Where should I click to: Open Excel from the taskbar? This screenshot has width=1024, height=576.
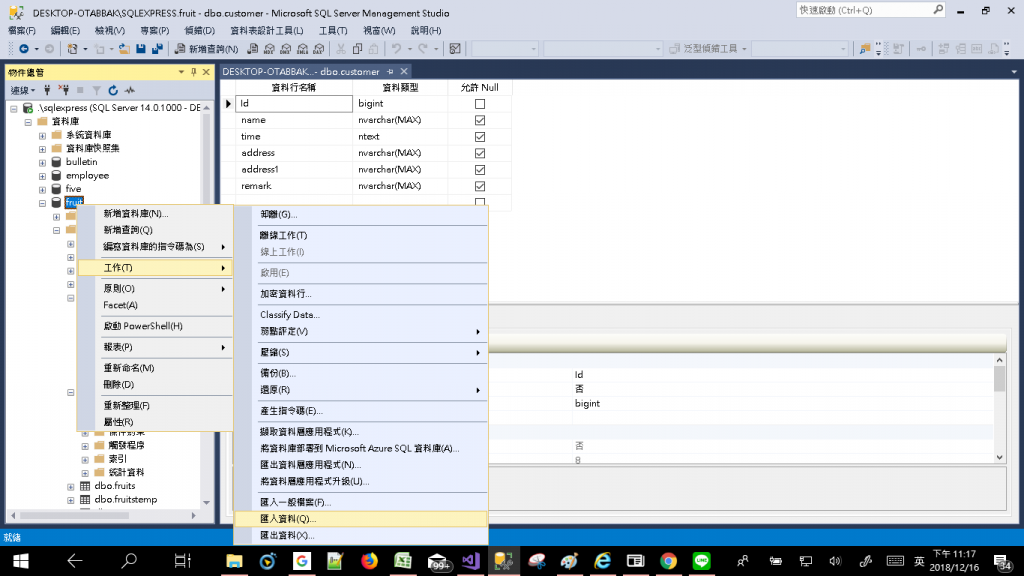[x=403, y=561]
